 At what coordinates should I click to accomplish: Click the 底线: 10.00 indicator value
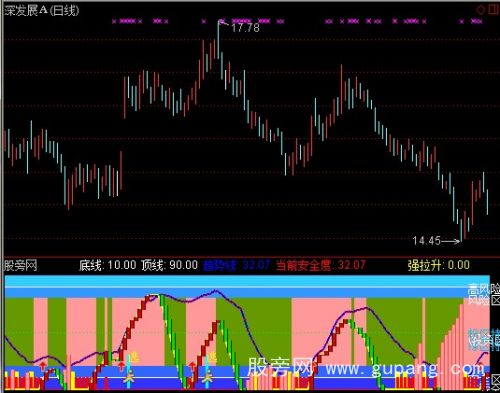pos(108,265)
